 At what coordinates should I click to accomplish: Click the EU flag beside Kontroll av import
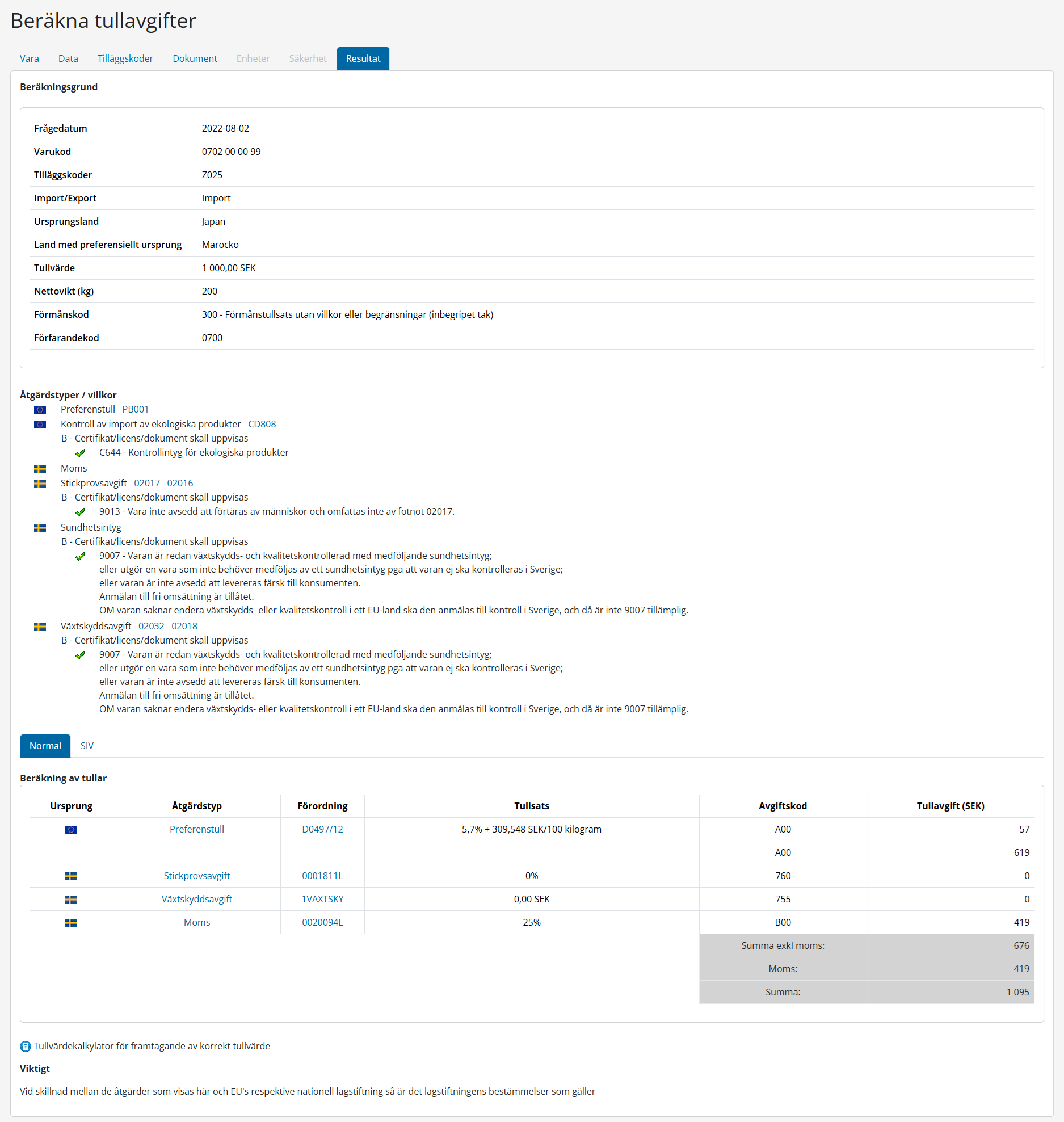tap(40, 425)
